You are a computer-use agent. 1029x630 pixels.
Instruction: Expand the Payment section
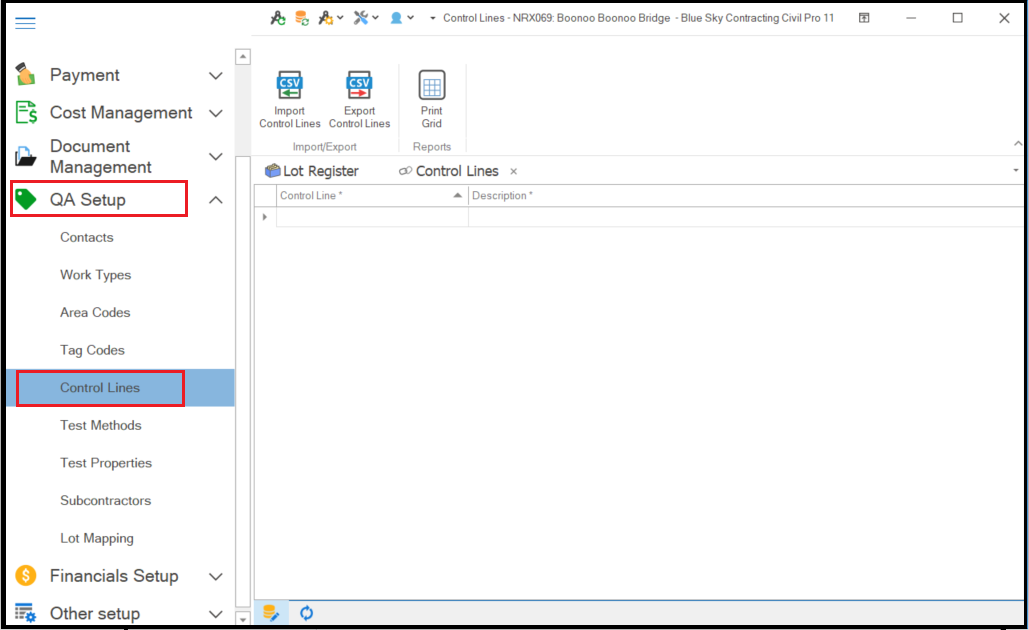click(x=215, y=76)
